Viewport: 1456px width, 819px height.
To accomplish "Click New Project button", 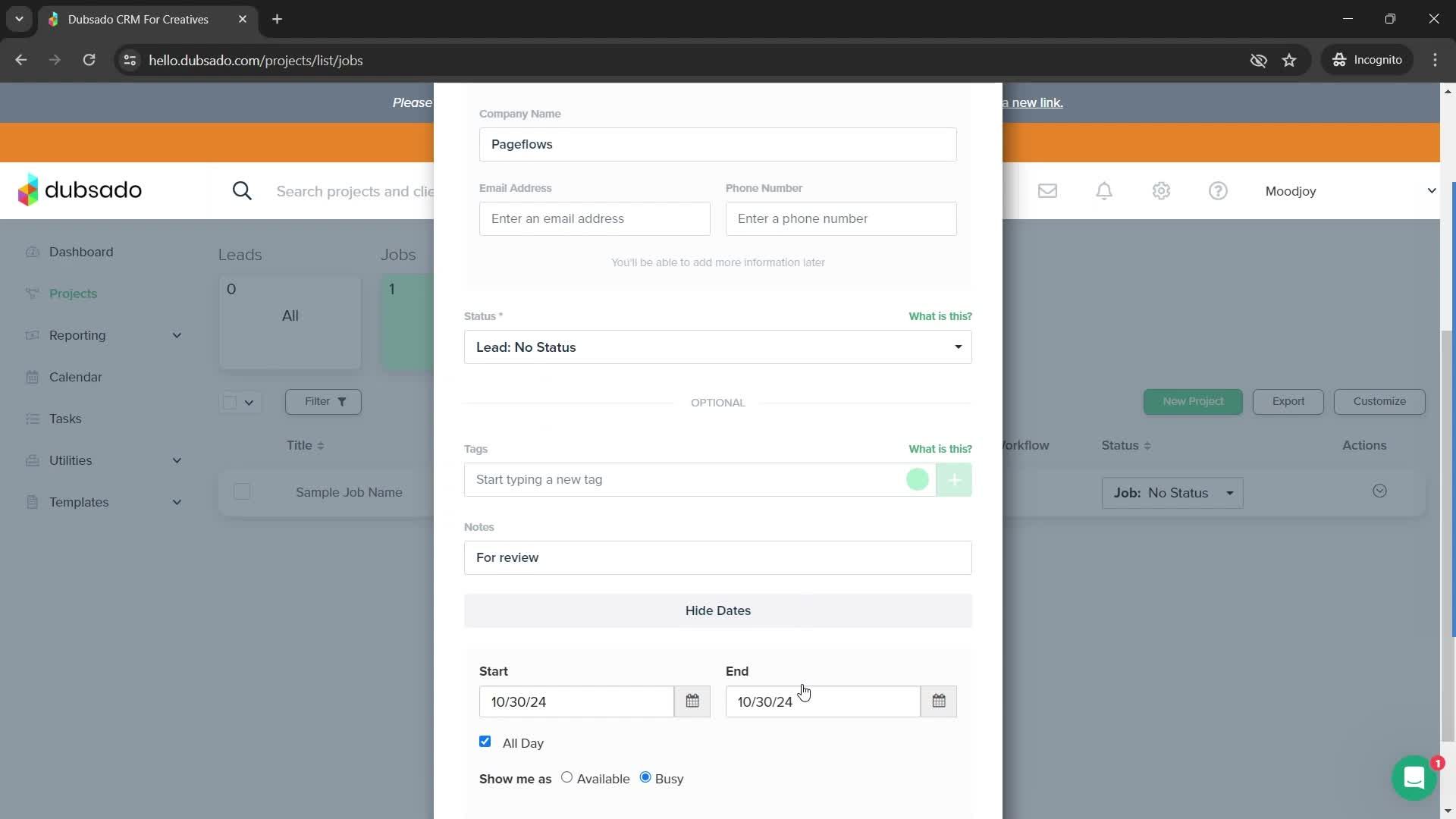I will [x=1193, y=402].
